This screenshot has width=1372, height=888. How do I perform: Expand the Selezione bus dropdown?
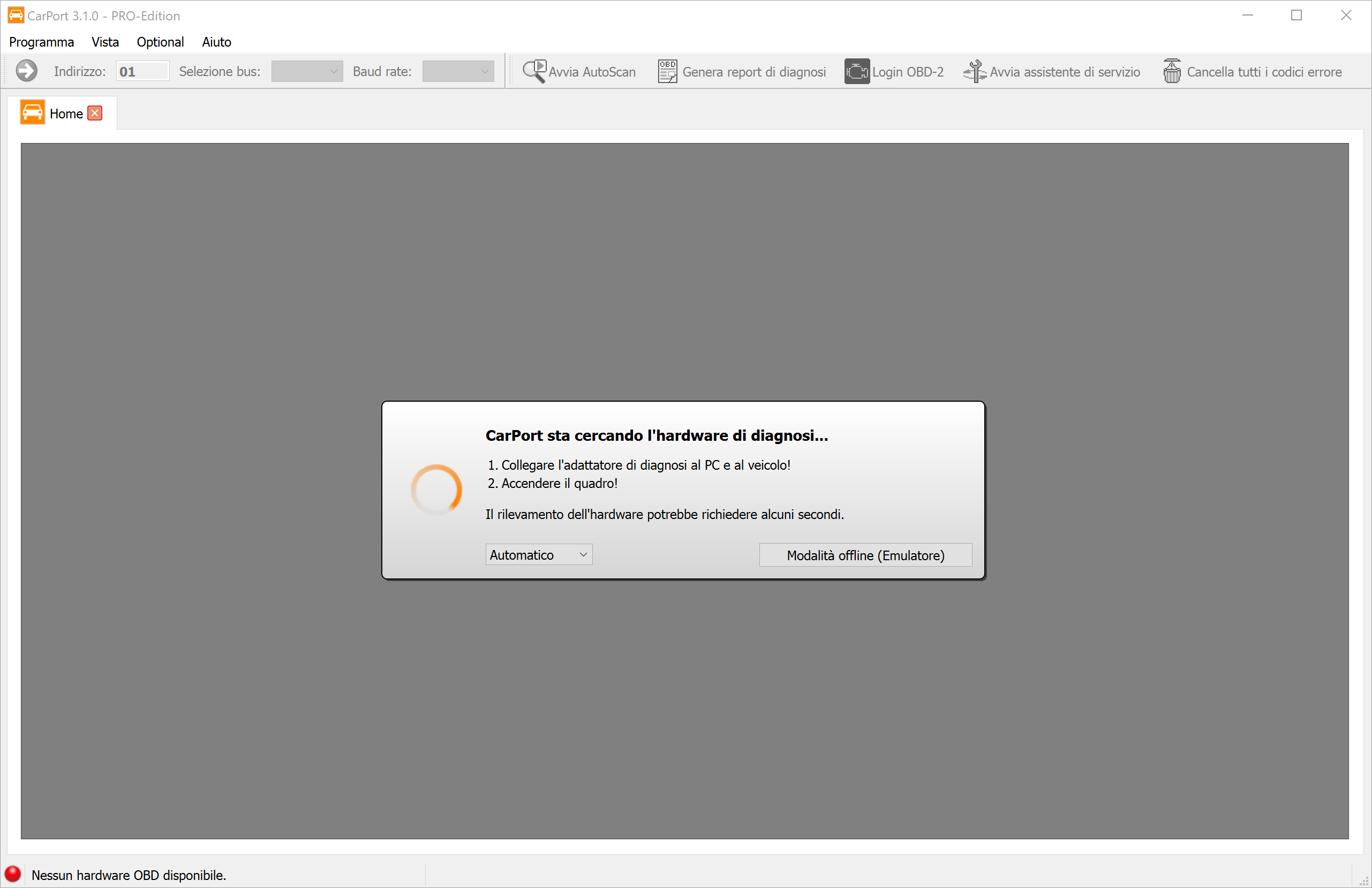pyautogui.click(x=307, y=72)
